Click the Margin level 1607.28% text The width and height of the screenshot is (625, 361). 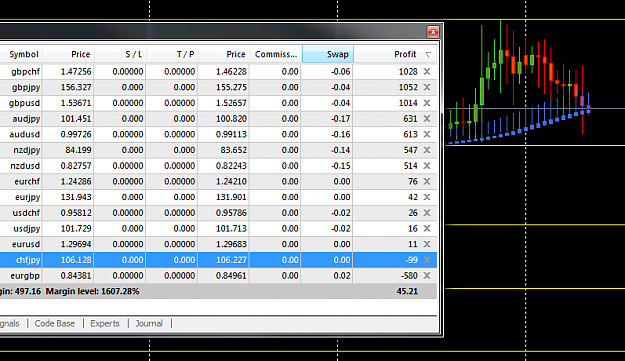92,291
